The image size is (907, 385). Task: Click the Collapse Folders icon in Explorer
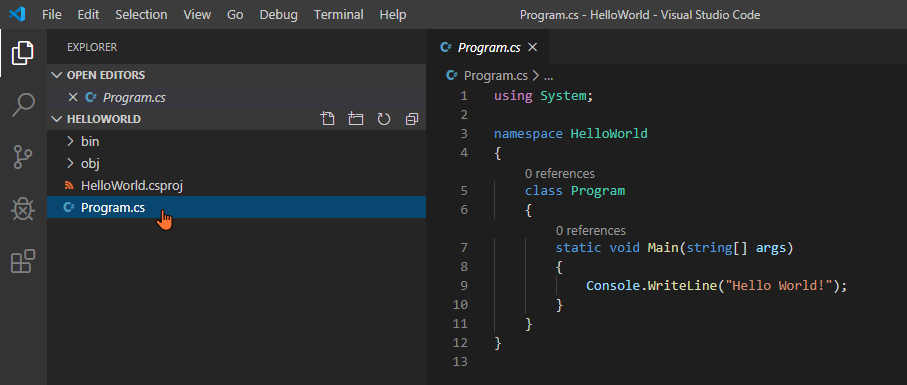click(x=412, y=119)
